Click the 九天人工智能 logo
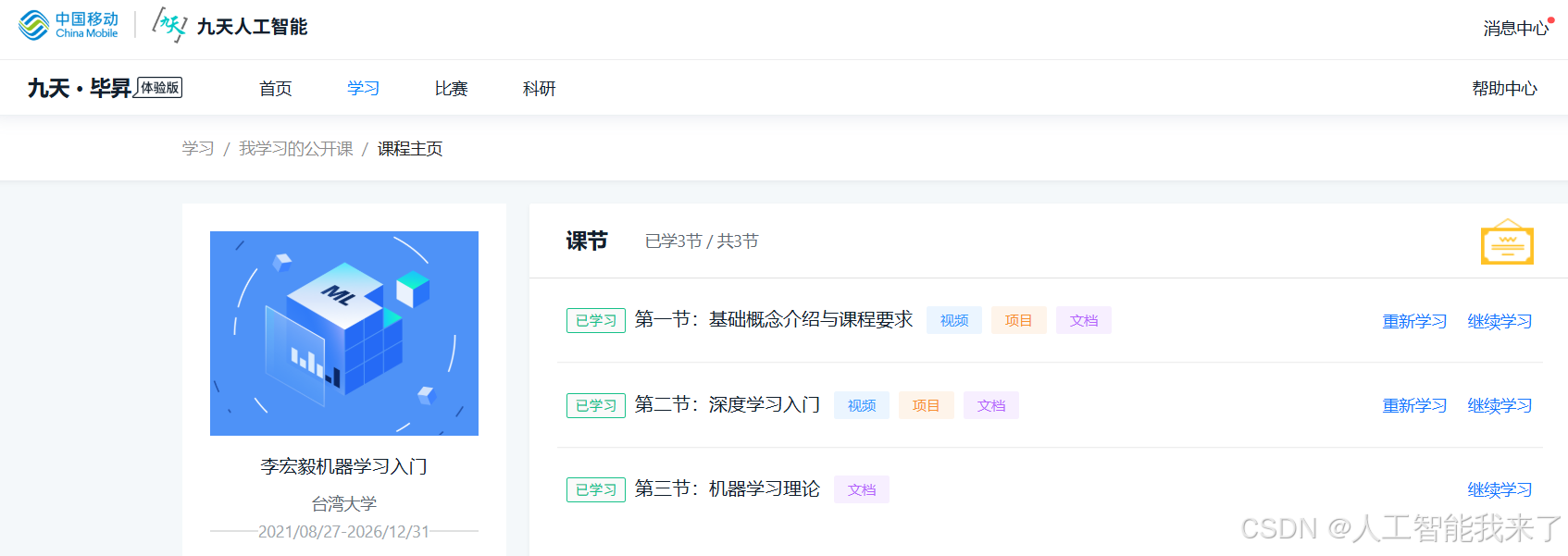Screen dimensions: 1568x556 point(230,26)
